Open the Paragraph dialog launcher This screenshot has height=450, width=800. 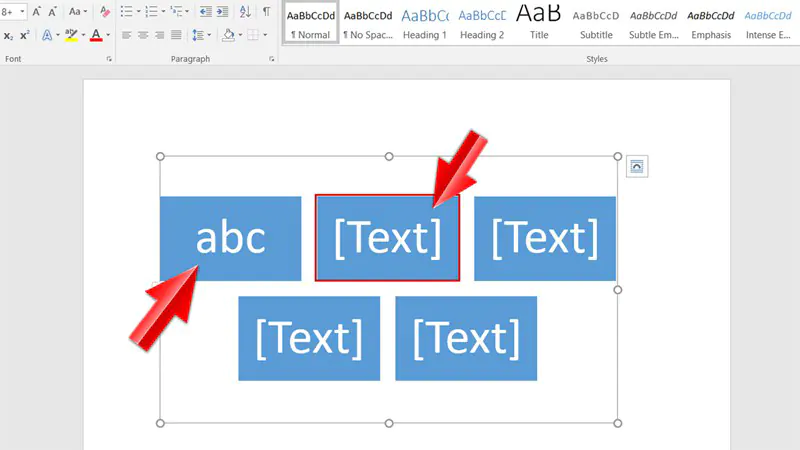271,59
